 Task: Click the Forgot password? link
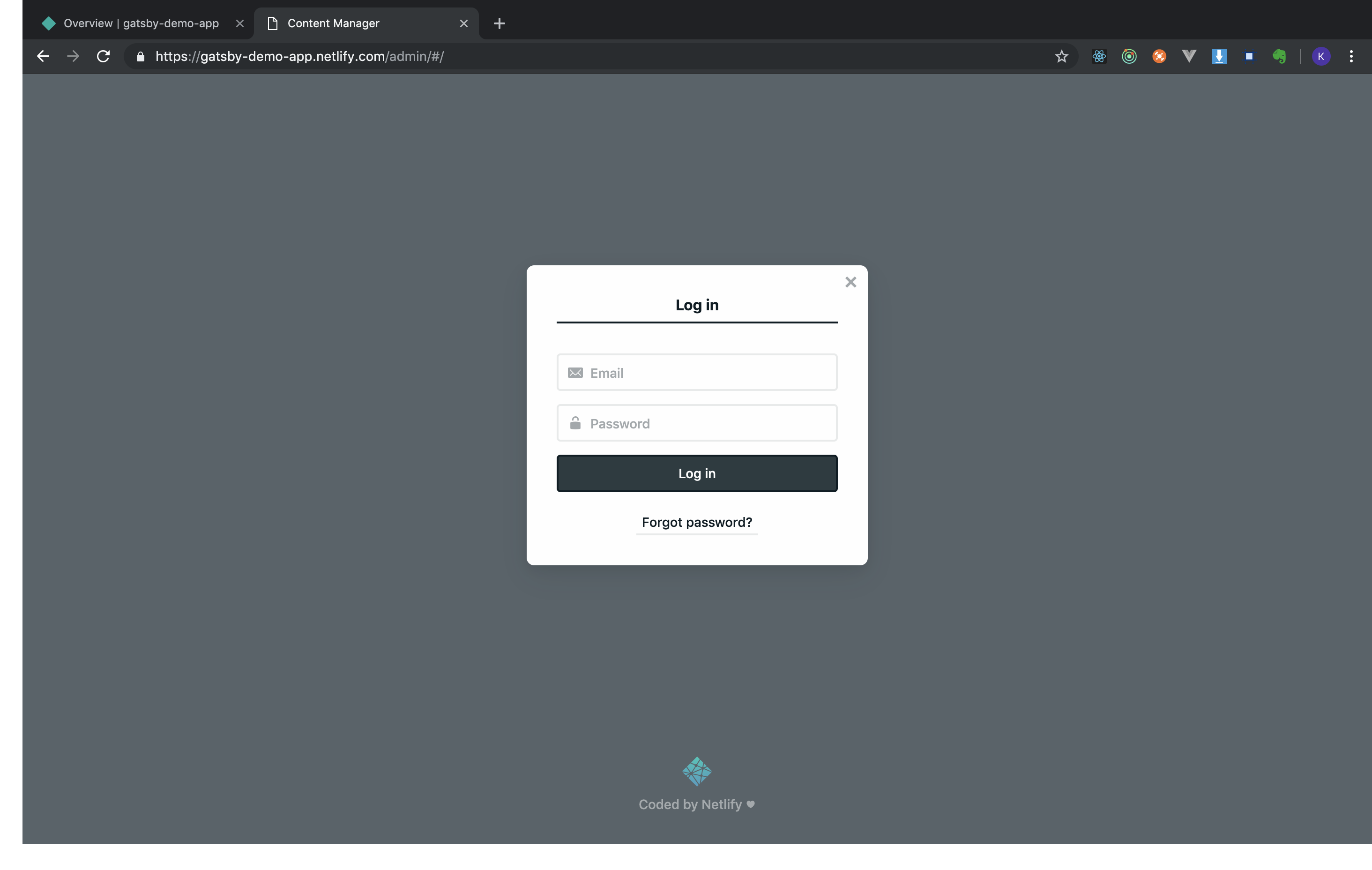pyautogui.click(x=696, y=522)
